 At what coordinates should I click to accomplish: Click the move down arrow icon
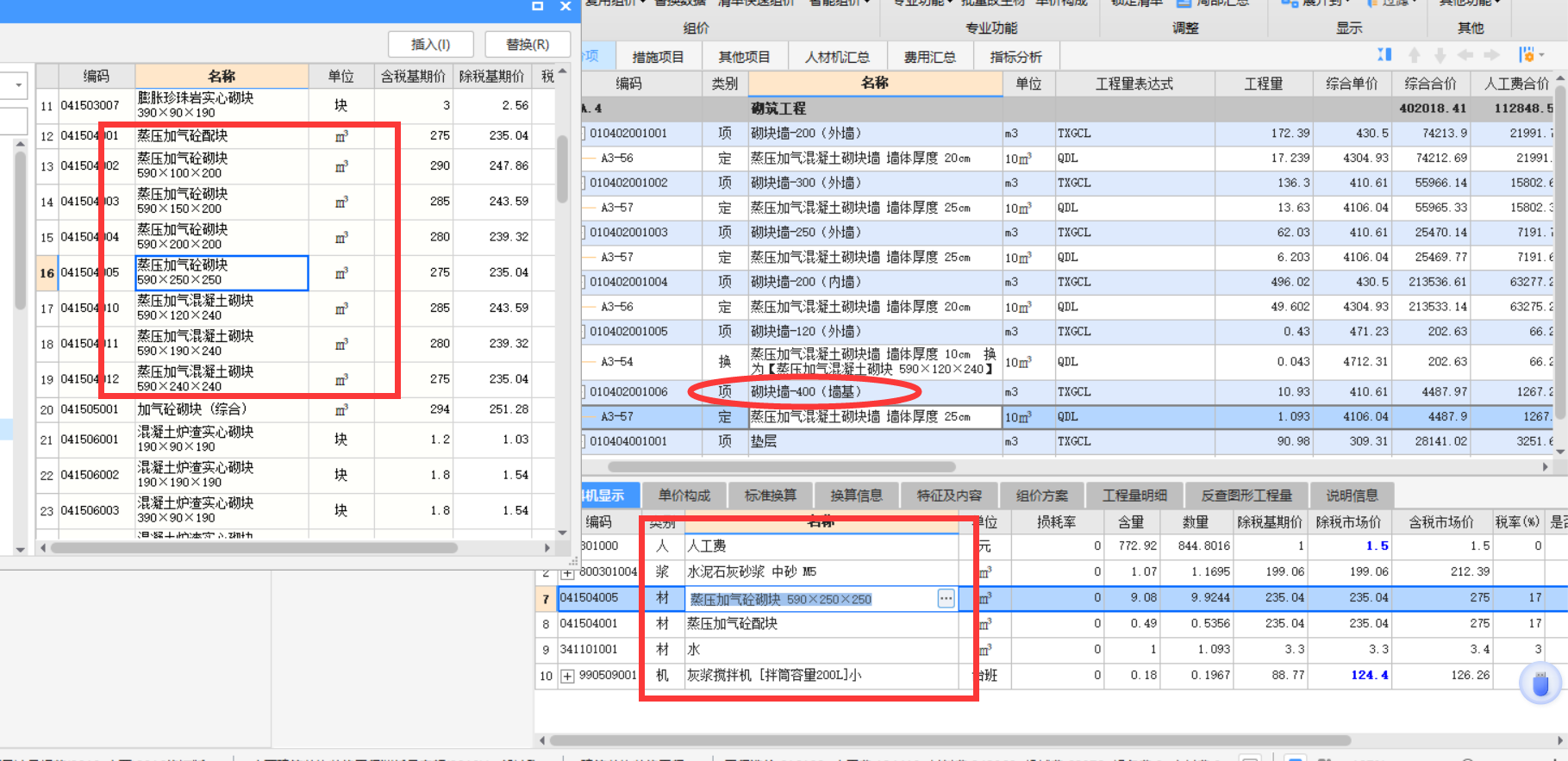pyautogui.click(x=1440, y=55)
